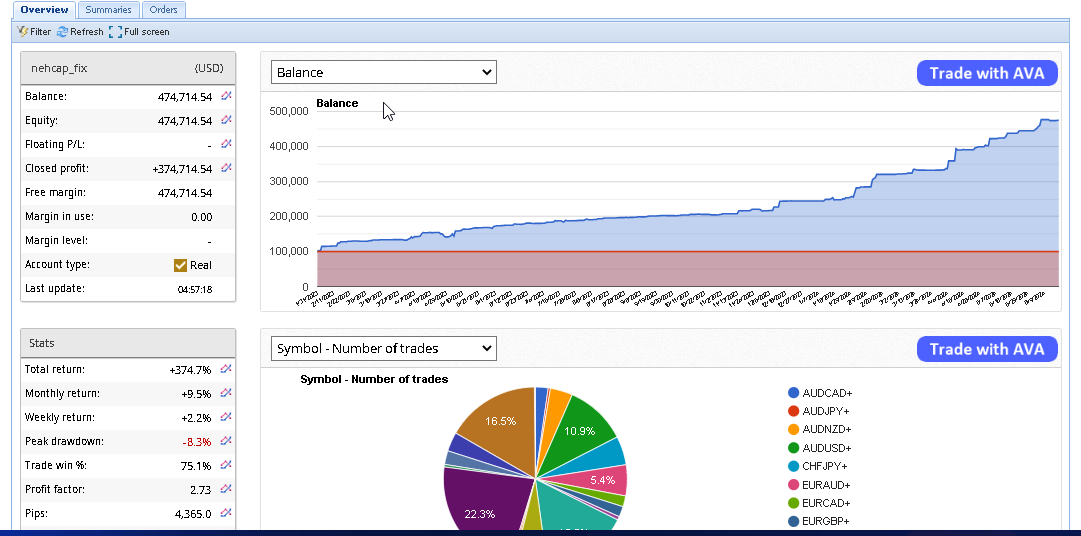Viewport: 1081px width, 536px height.
Task: Open the Balance chart type dropdown
Action: [x=384, y=72]
